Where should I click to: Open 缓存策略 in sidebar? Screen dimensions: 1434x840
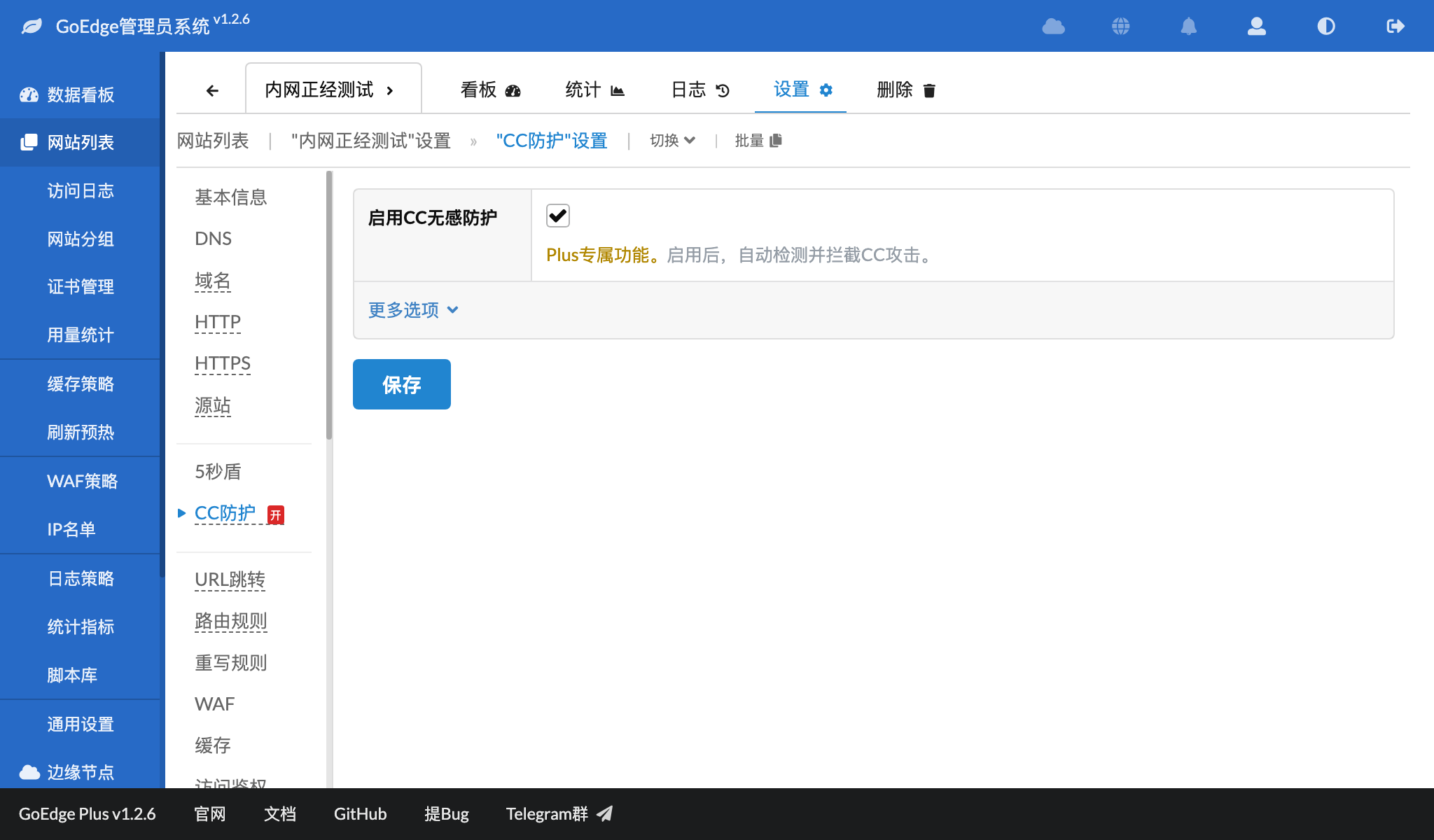coord(80,384)
